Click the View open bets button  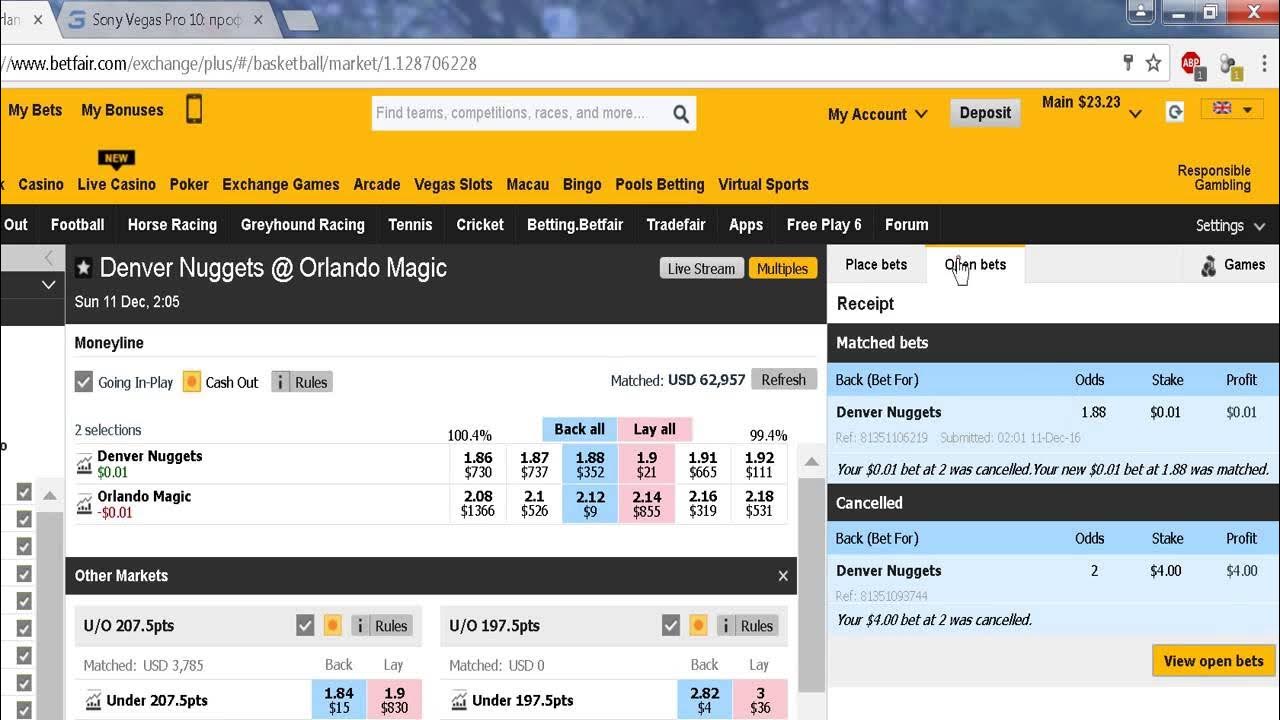1213,661
